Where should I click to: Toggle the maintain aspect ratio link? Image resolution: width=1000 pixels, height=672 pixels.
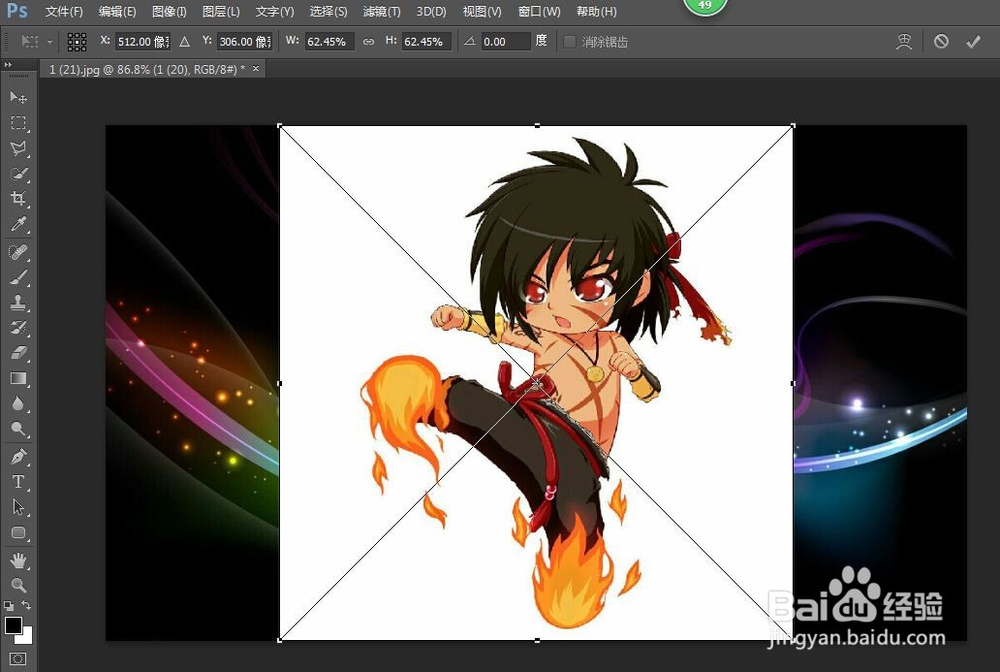tap(369, 42)
